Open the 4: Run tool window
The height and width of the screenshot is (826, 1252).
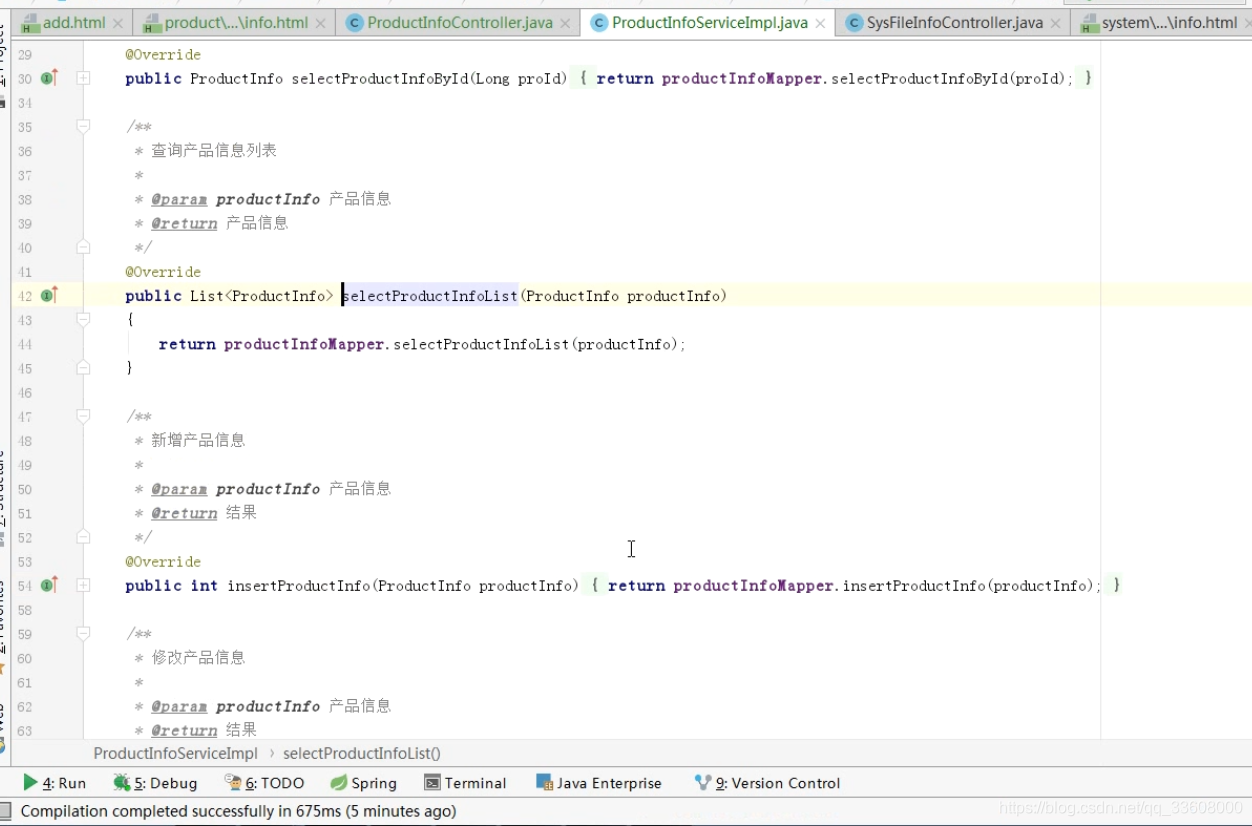(55, 783)
